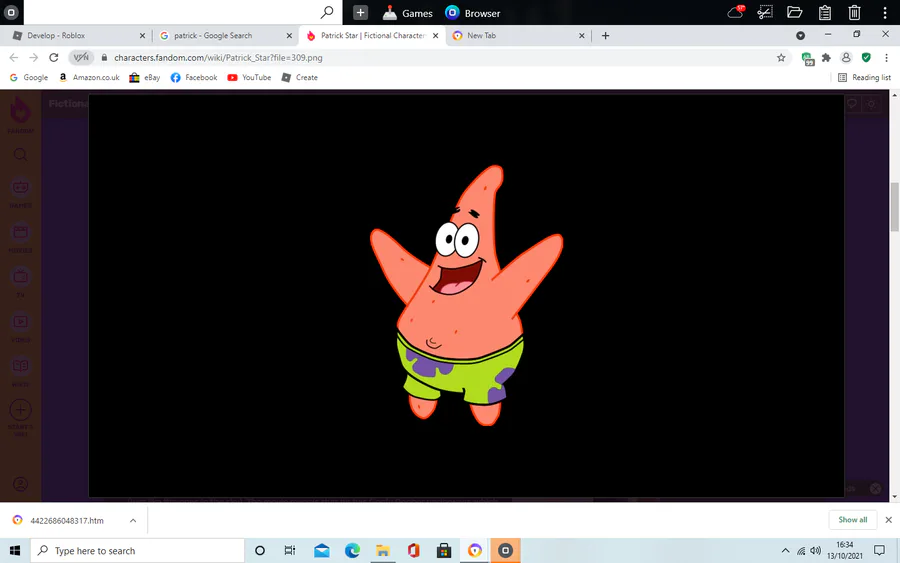Open the volume control in tray
Viewport: 900px width, 563px height.
(816, 551)
